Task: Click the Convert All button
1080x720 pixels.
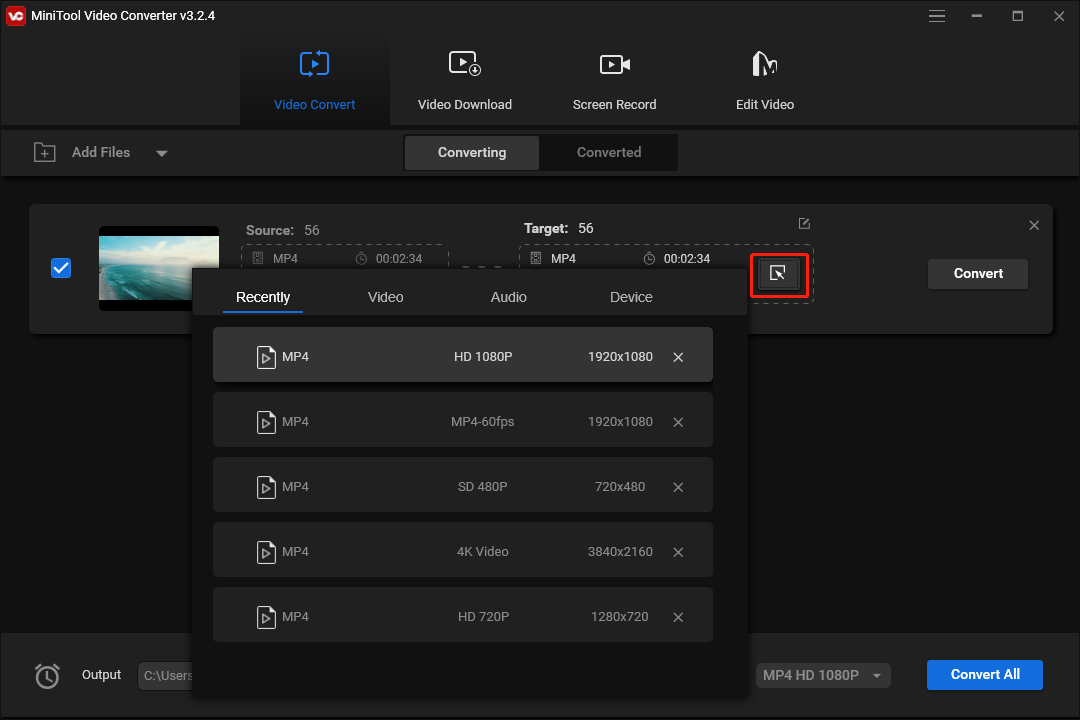Action: click(x=985, y=675)
